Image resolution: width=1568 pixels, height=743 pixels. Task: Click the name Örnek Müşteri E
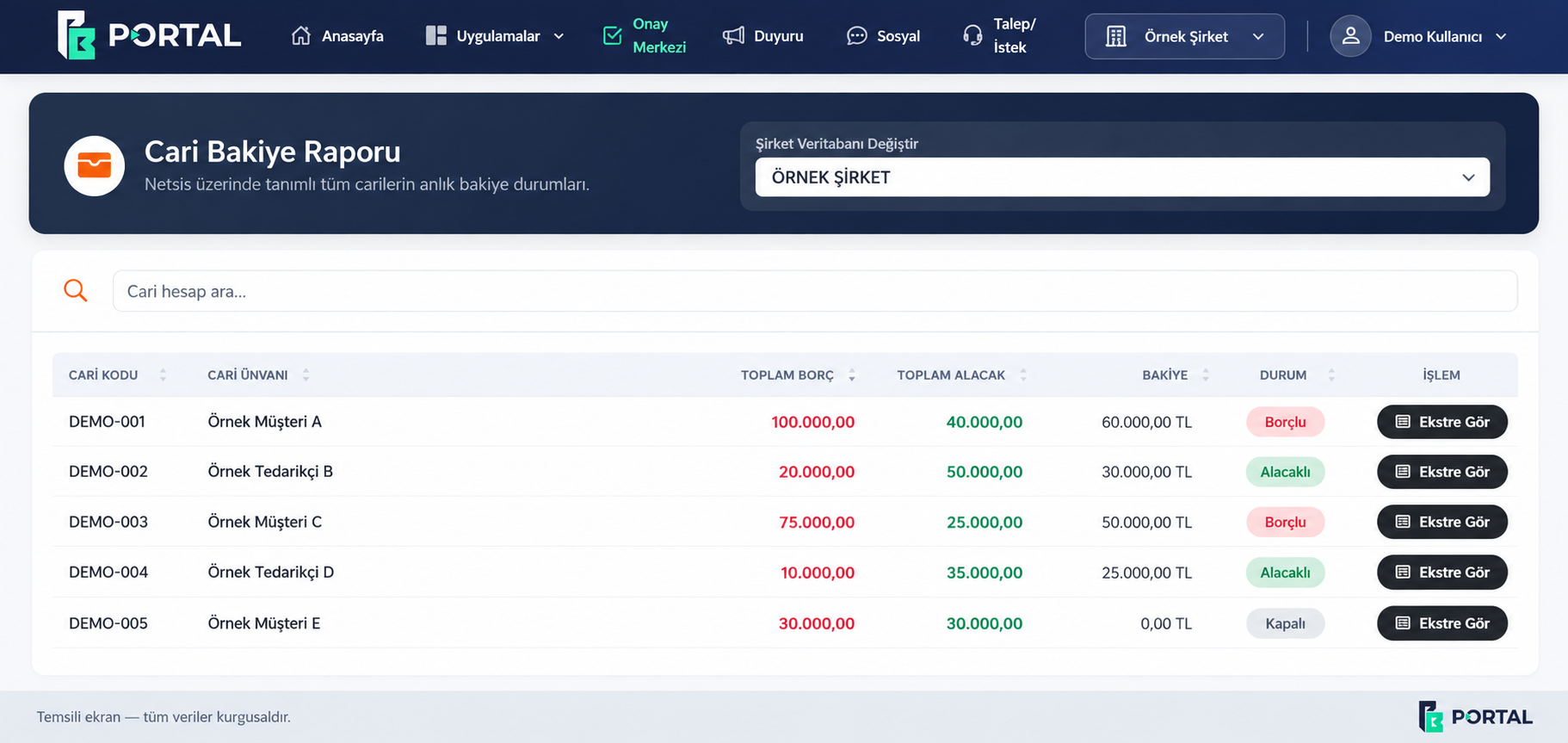point(263,623)
